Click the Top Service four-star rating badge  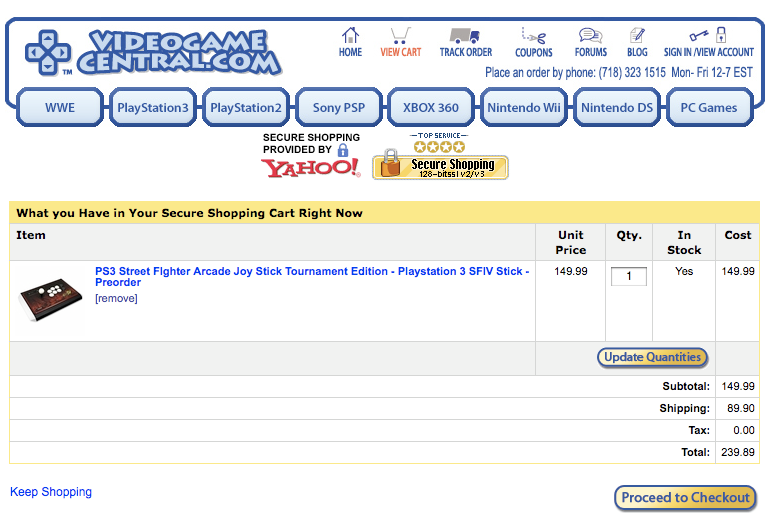pos(439,142)
